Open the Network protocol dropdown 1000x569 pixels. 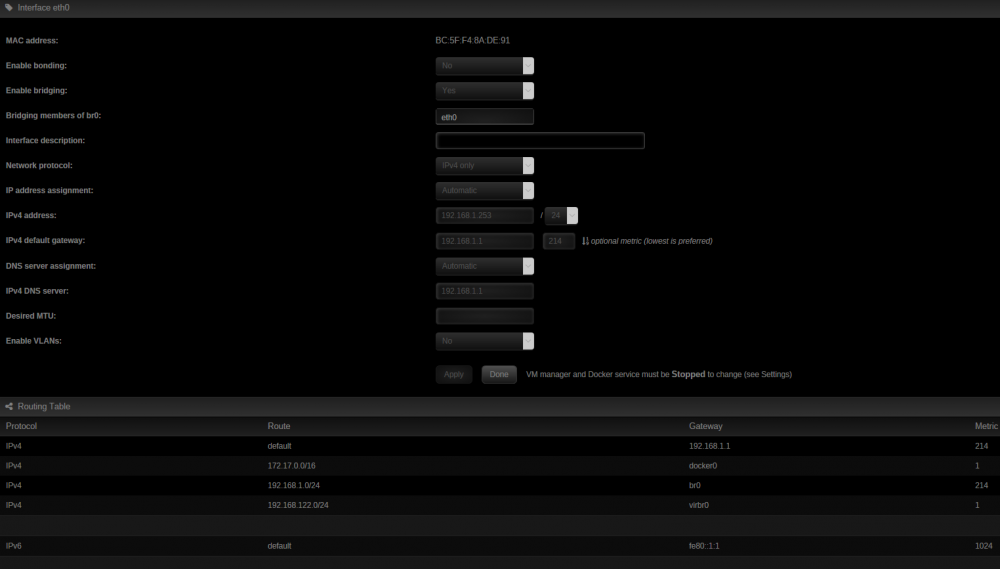pos(485,165)
